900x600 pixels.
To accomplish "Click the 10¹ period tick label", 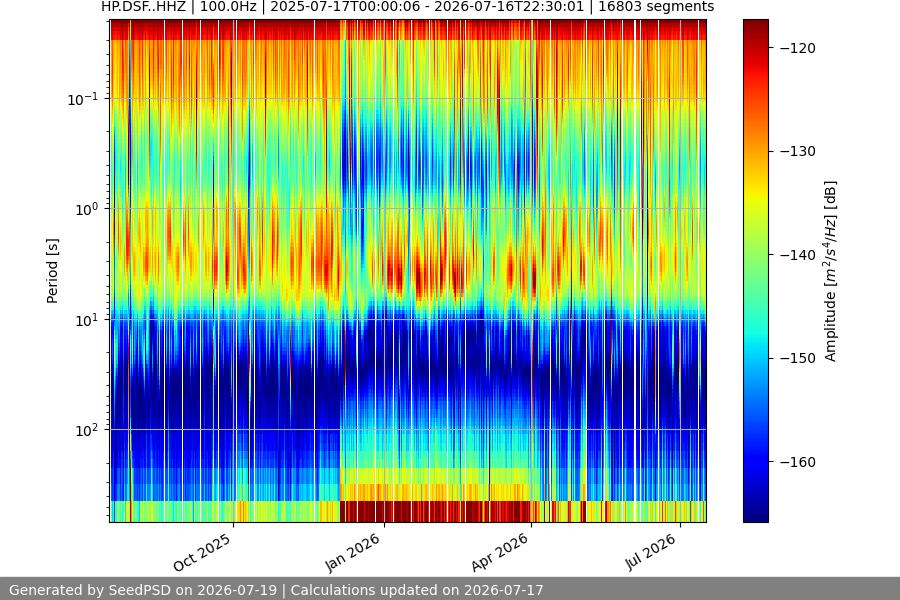I will pyautogui.click(x=86, y=320).
